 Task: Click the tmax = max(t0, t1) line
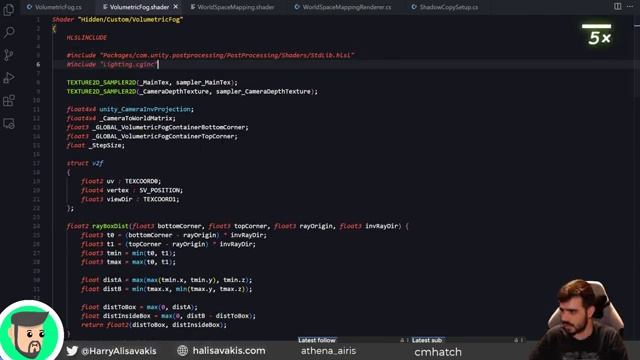(x=128, y=262)
